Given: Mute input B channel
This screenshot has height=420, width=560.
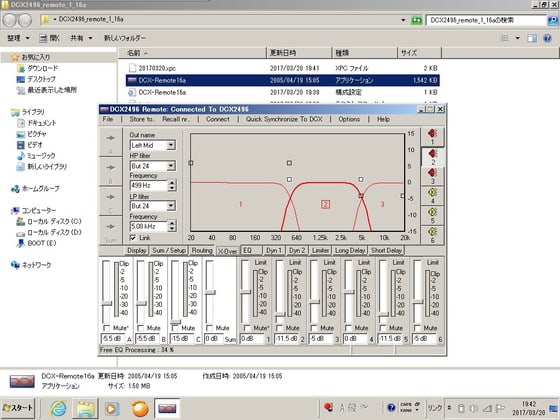Looking at the screenshot, I should pyautogui.click(x=140, y=328).
